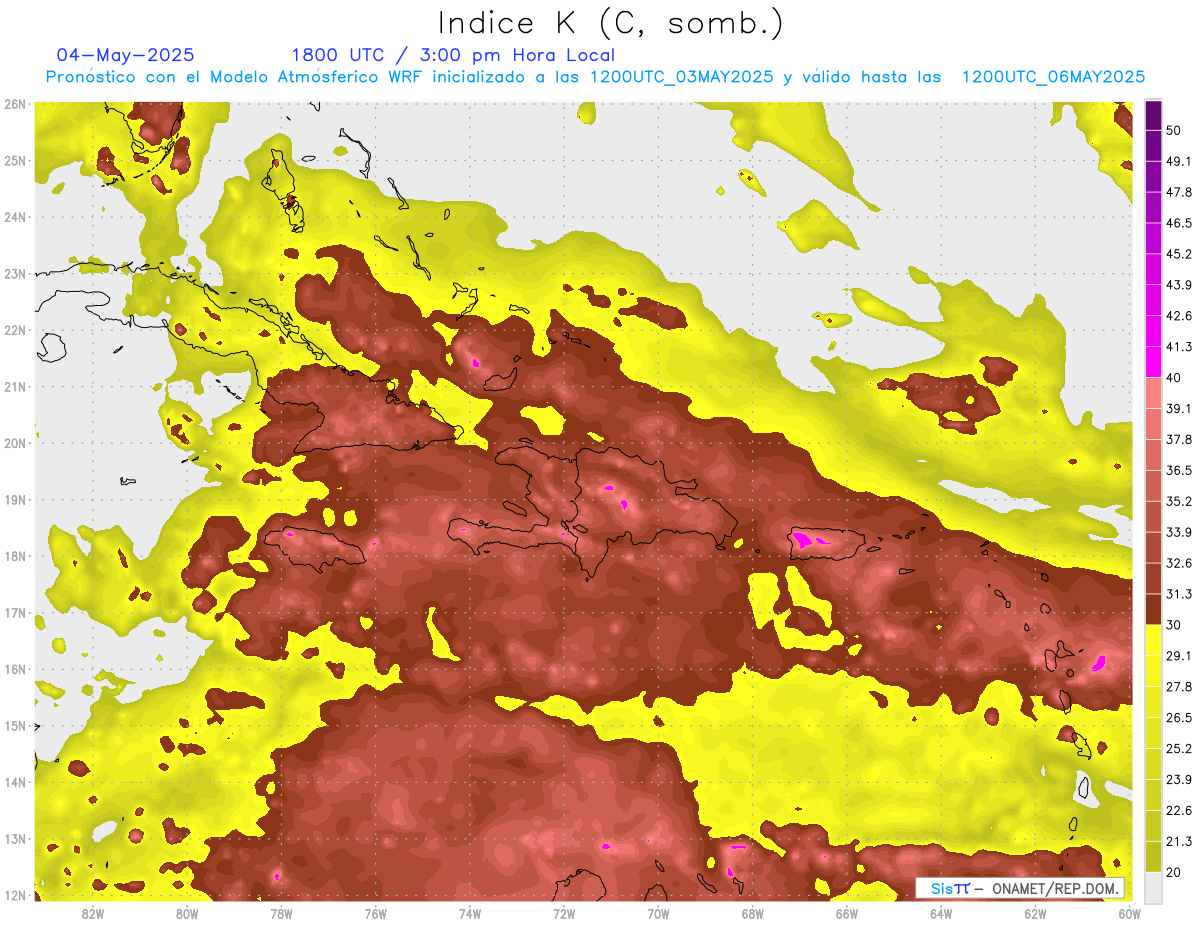This screenshot has width=1200, height=927.
Task: Click the latitude label "23N"
Action: point(15,274)
